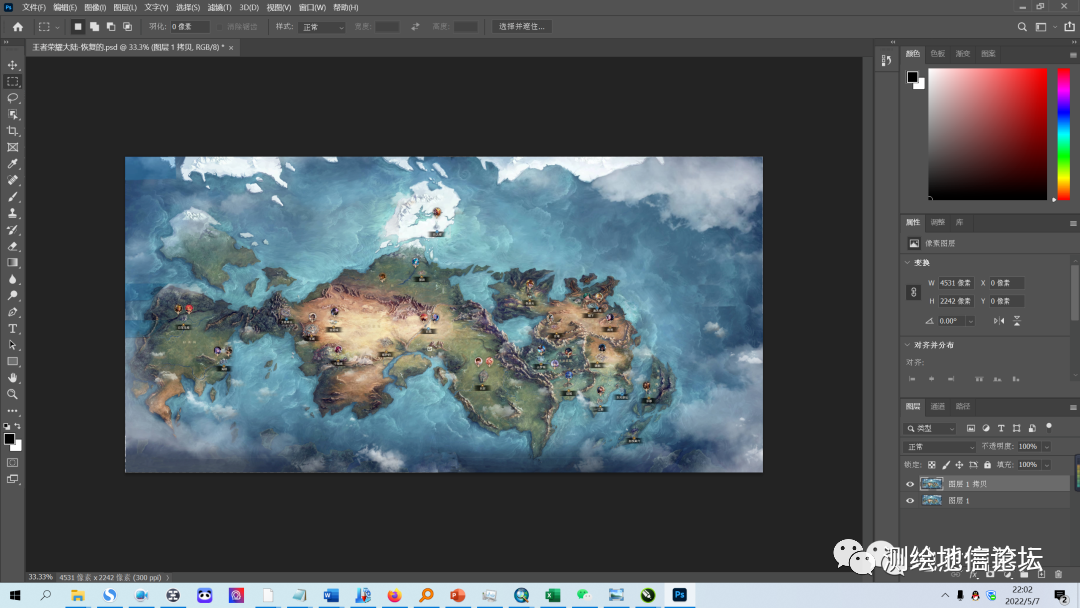Click the width W input field
Image resolution: width=1080 pixels, height=608 pixels.
tap(955, 283)
